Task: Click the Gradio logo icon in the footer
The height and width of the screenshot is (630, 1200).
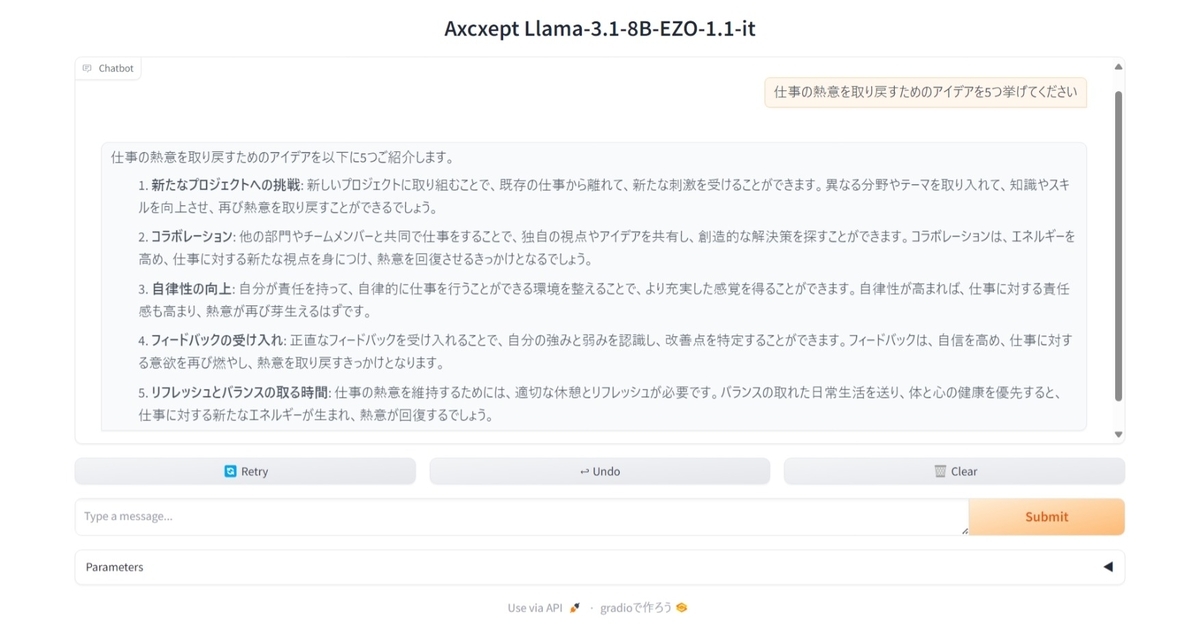Action: click(682, 608)
